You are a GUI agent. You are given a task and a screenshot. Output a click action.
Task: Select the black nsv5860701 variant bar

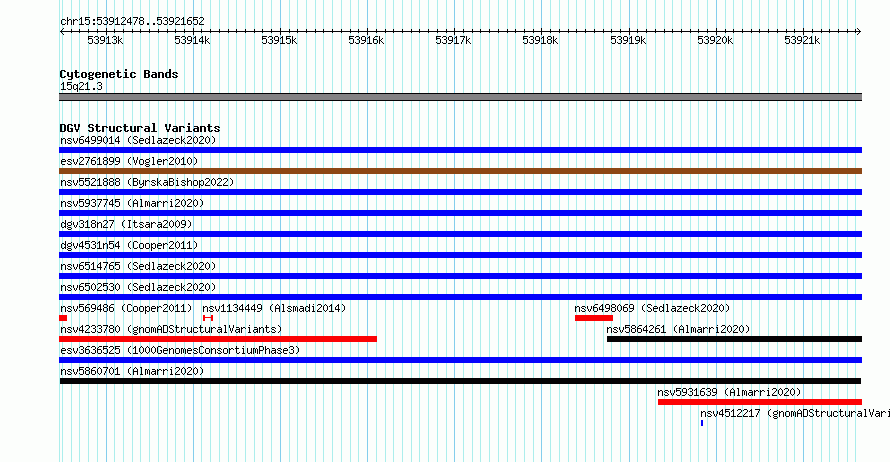[x=460, y=381]
